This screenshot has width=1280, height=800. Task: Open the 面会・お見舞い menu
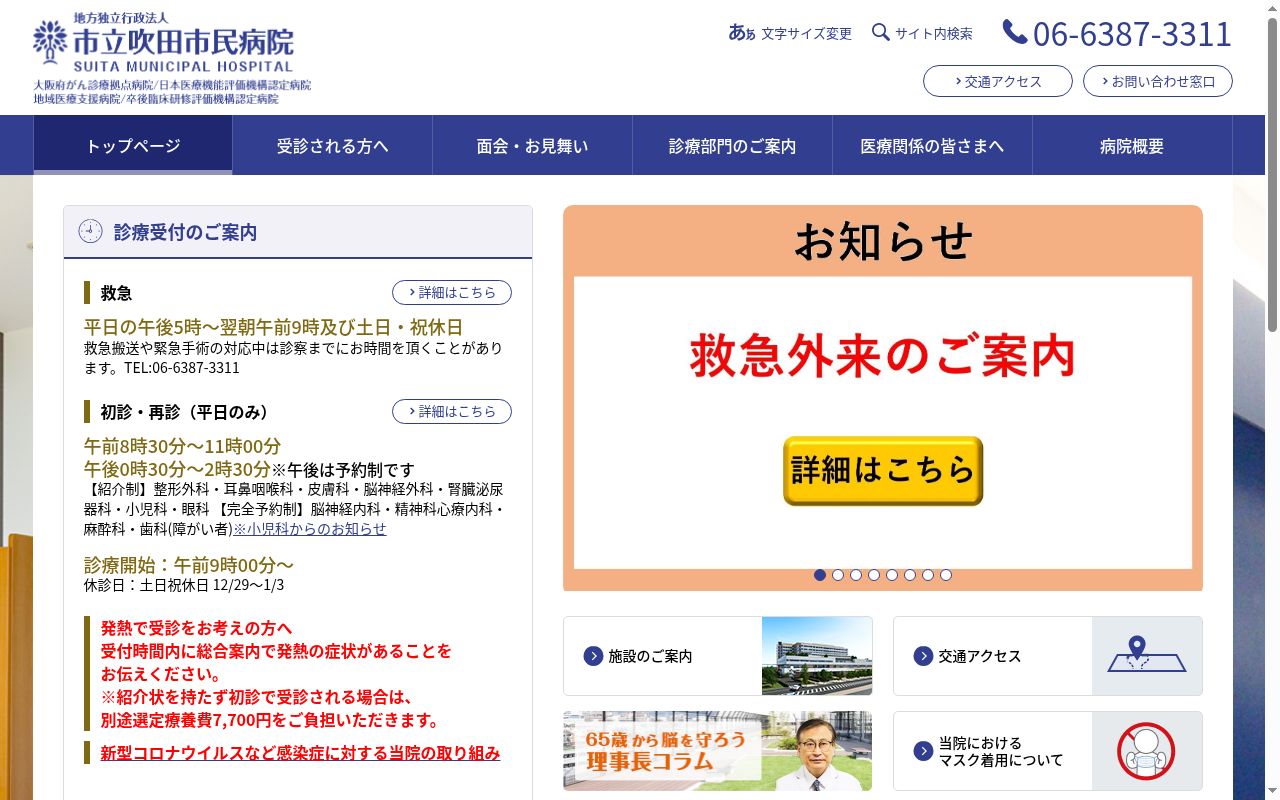(x=533, y=145)
